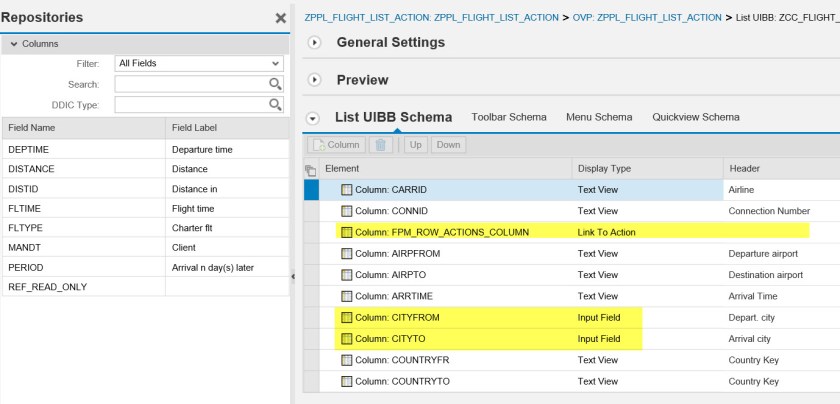
Task: Switch to the Toolbar Schema tab
Action: 509,117
